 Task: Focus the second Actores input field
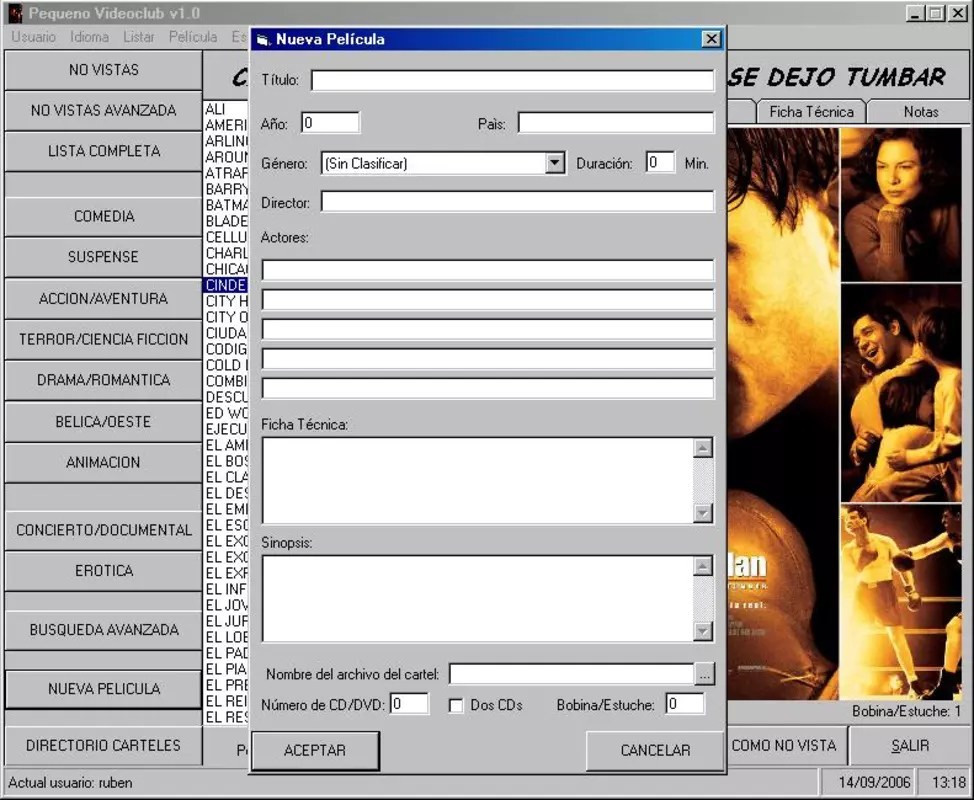pyautogui.click(x=488, y=300)
